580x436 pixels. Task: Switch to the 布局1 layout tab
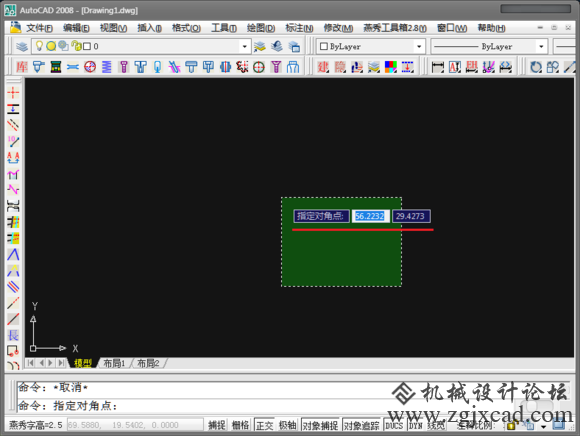[x=114, y=363]
